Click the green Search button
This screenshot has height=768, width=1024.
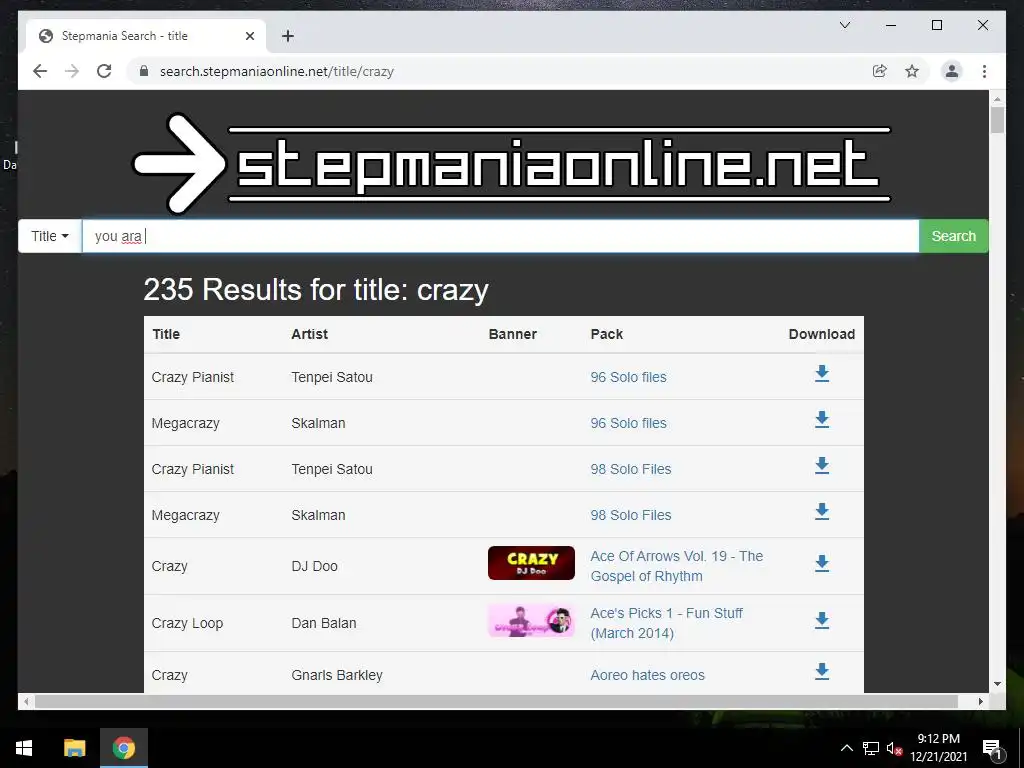(x=953, y=236)
